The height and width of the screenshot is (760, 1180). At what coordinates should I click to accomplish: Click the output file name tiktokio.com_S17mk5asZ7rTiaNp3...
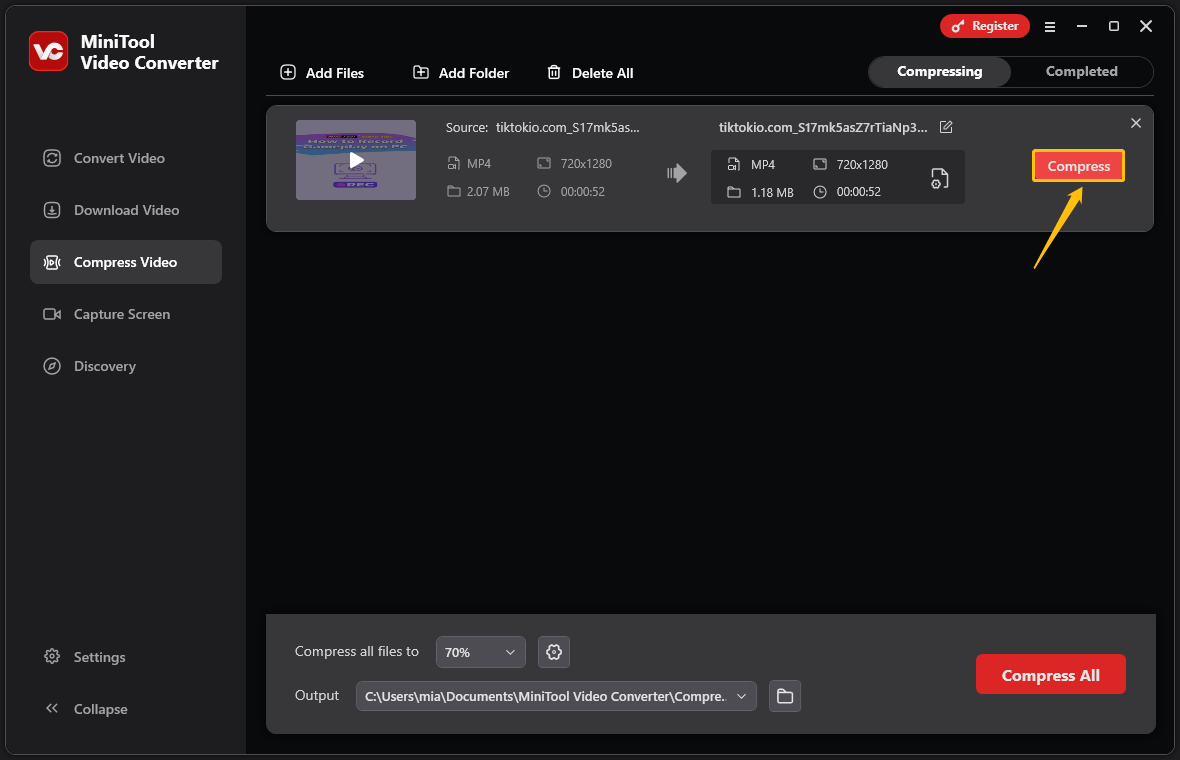coord(823,127)
